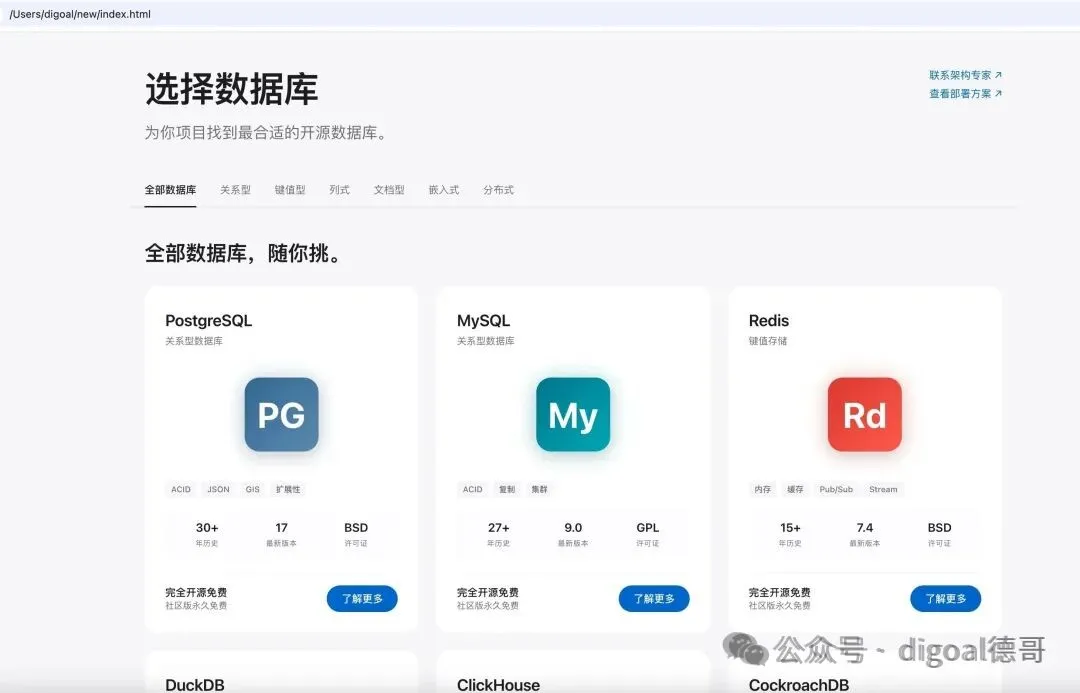Image resolution: width=1080 pixels, height=693 pixels.
Task: Switch to the 嵌入式 tab
Action: click(x=444, y=190)
